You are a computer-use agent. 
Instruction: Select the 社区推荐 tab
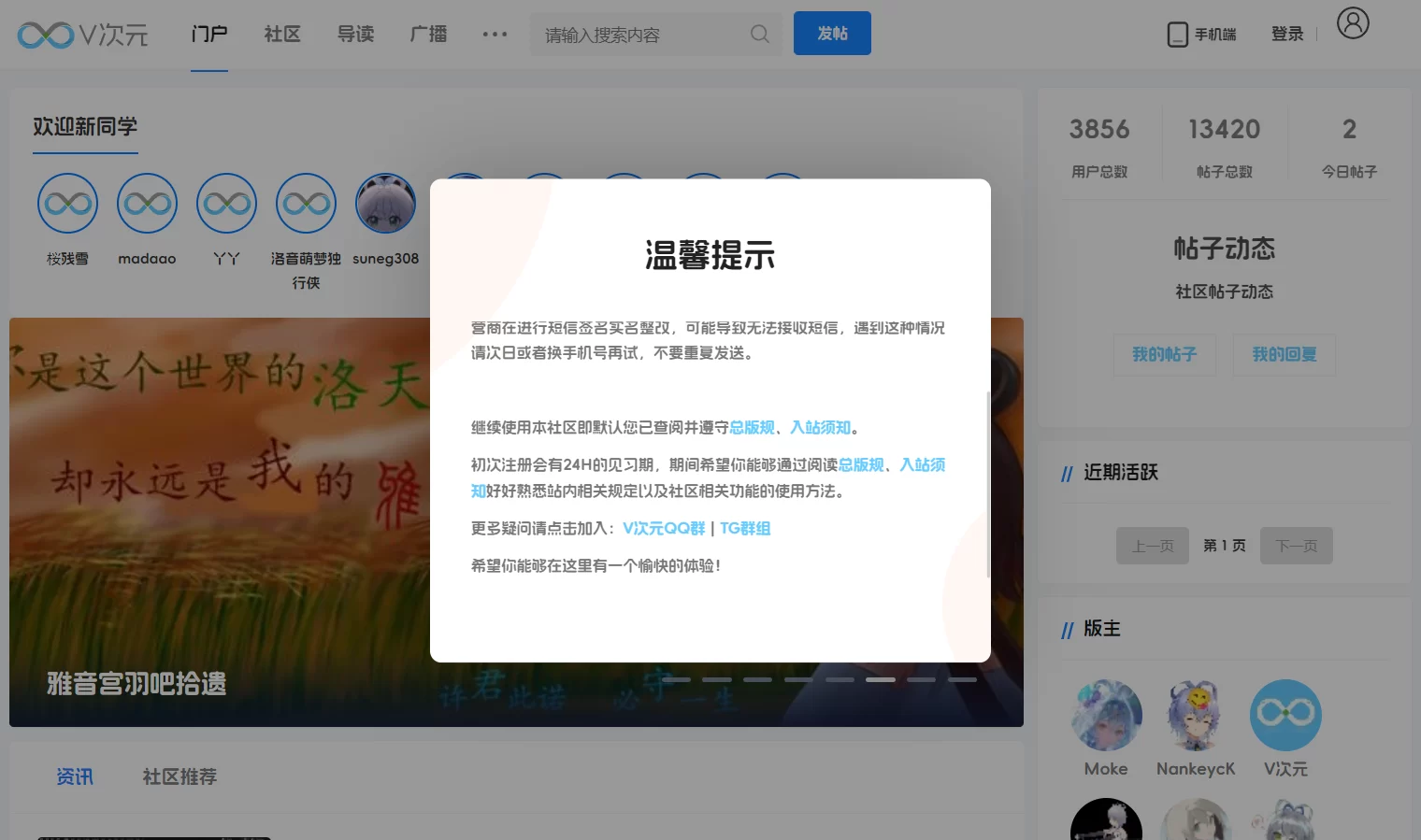(x=179, y=776)
